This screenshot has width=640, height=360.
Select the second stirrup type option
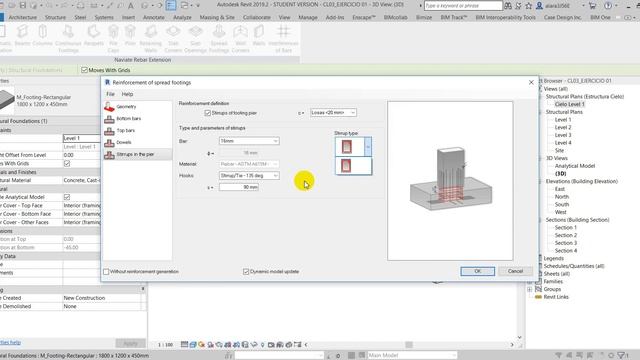point(353,166)
